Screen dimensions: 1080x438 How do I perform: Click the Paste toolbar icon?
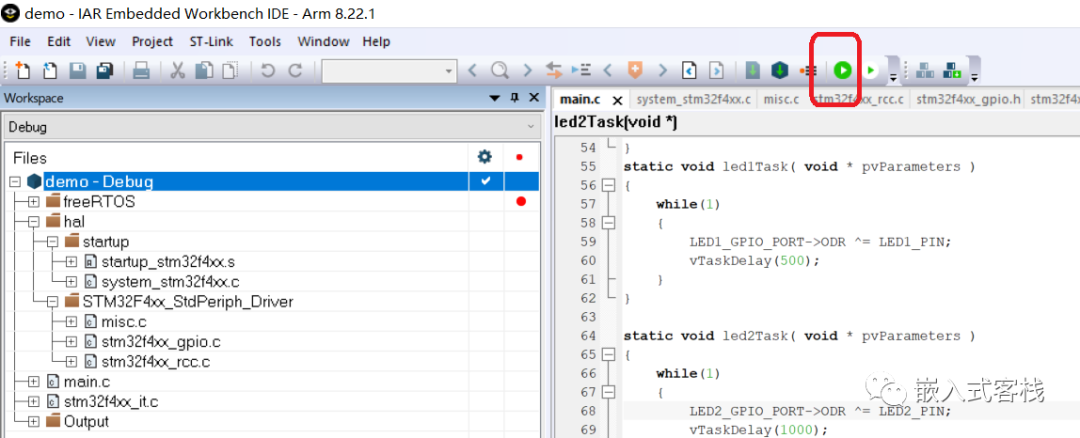[x=230, y=70]
